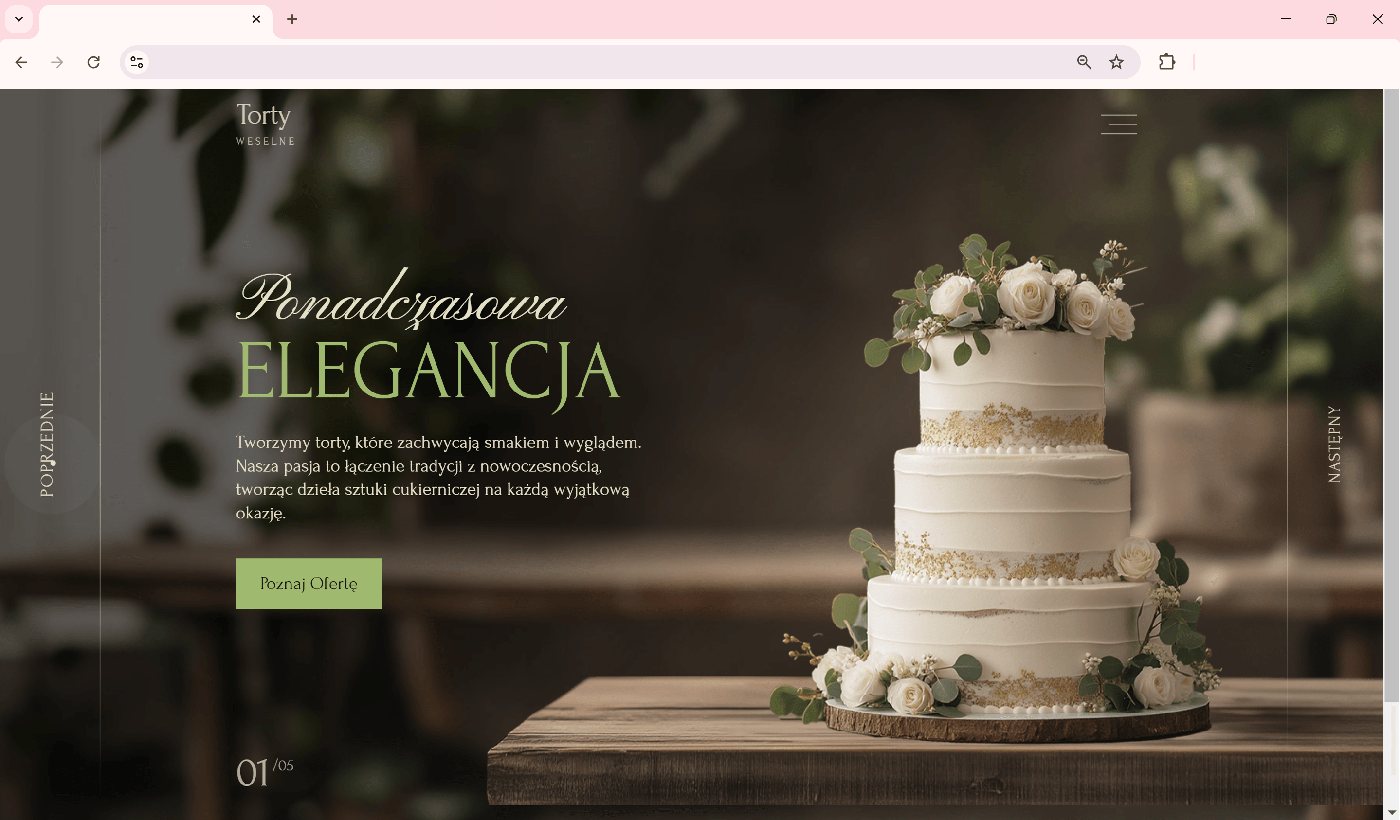
Task: Expand the tab search dropdown arrow
Action: [x=18, y=19]
